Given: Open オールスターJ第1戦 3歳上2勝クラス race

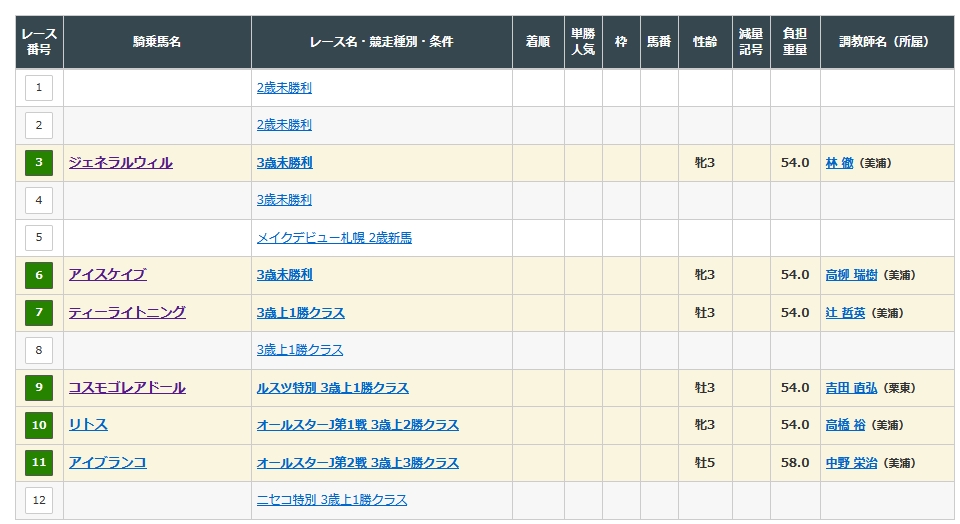Looking at the screenshot, I should point(358,425).
